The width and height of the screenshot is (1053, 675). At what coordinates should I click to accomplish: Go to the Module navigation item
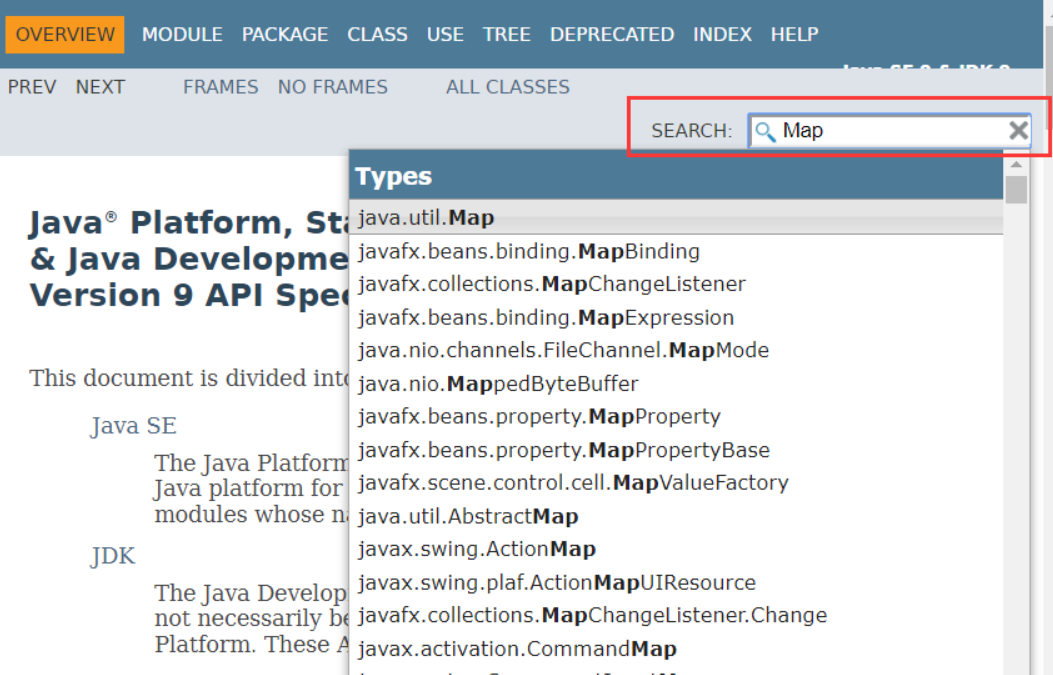click(x=182, y=34)
